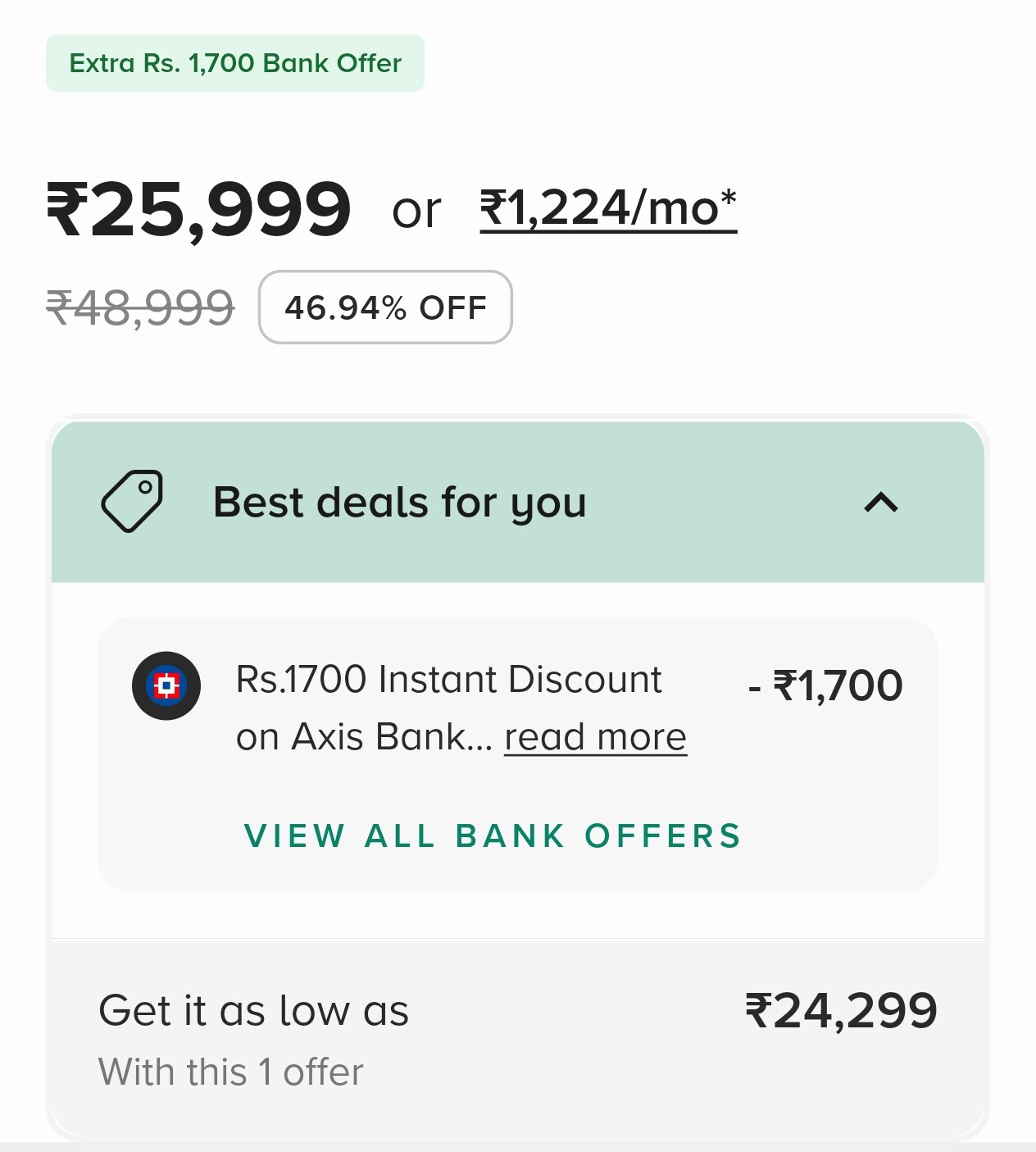Open the ₹1,224/mo EMI link

(x=607, y=208)
